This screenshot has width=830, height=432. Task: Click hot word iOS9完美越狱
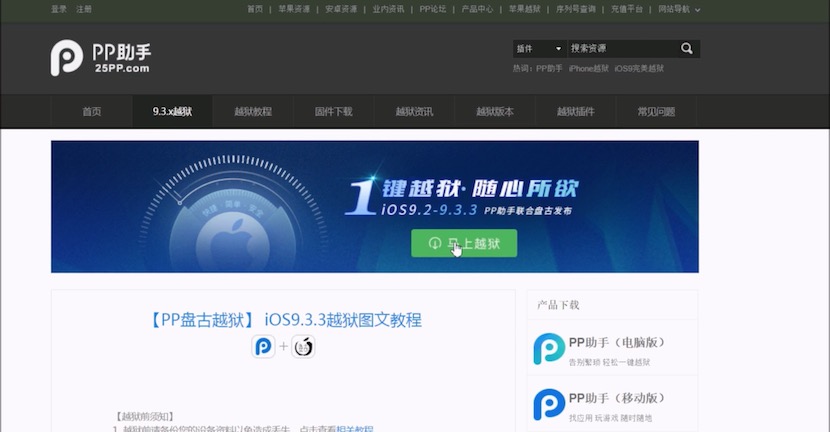tap(639, 68)
